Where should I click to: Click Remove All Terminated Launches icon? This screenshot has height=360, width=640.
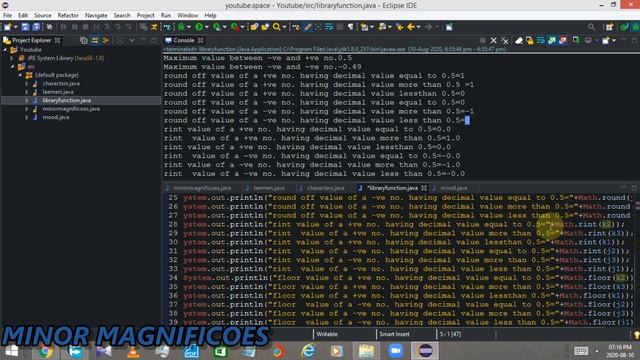click(505, 40)
